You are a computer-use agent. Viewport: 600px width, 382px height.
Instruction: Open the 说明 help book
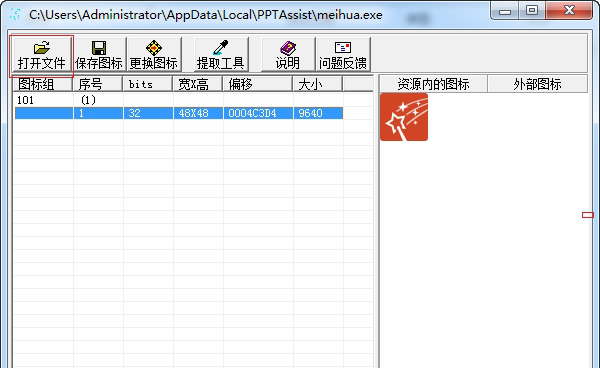click(288, 55)
